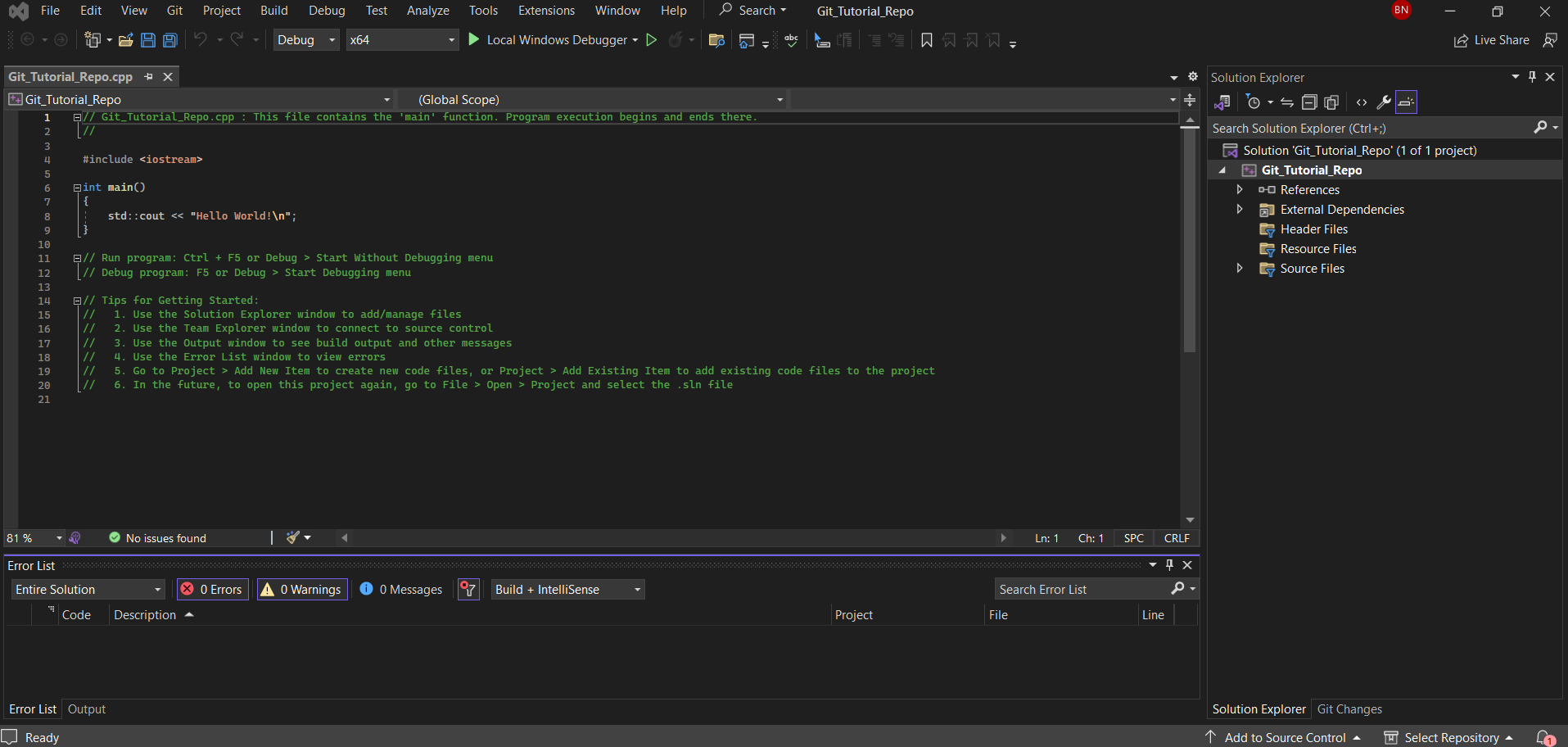Click the Open File folder icon
Image resolution: width=1568 pixels, height=747 pixels.
tap(126, 40)
